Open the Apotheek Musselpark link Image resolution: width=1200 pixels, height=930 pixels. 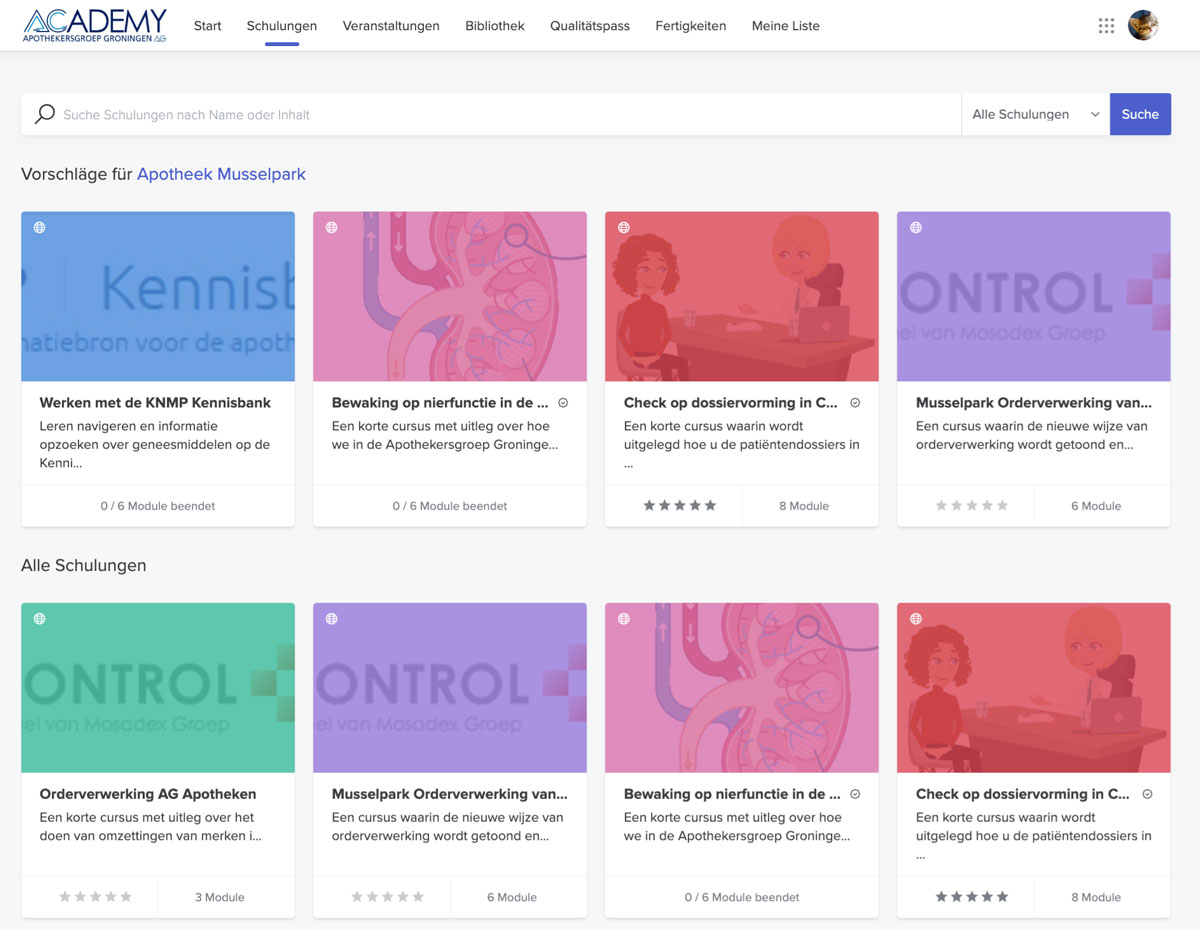(221, 174)
